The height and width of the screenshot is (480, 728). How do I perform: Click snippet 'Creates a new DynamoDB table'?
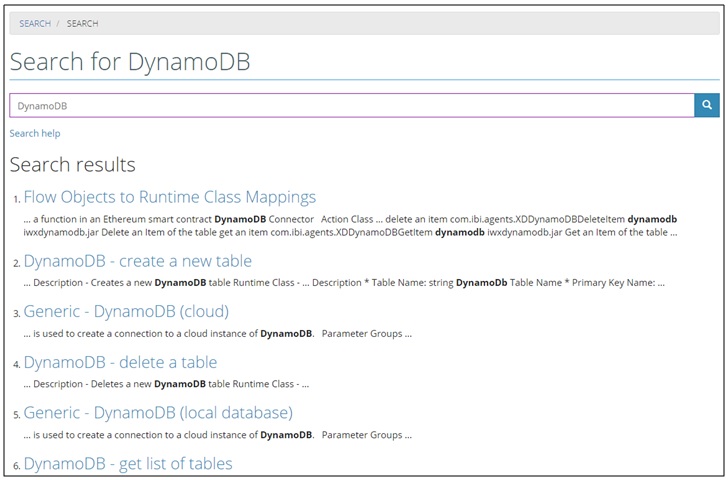tap(344, 283)
